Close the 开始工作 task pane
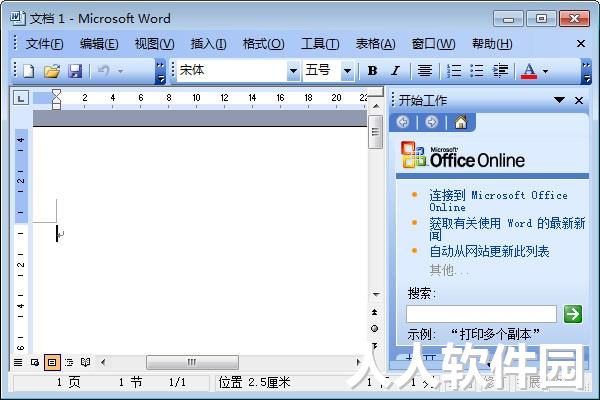This screenshot has height=400, width=600. (579, 101)
